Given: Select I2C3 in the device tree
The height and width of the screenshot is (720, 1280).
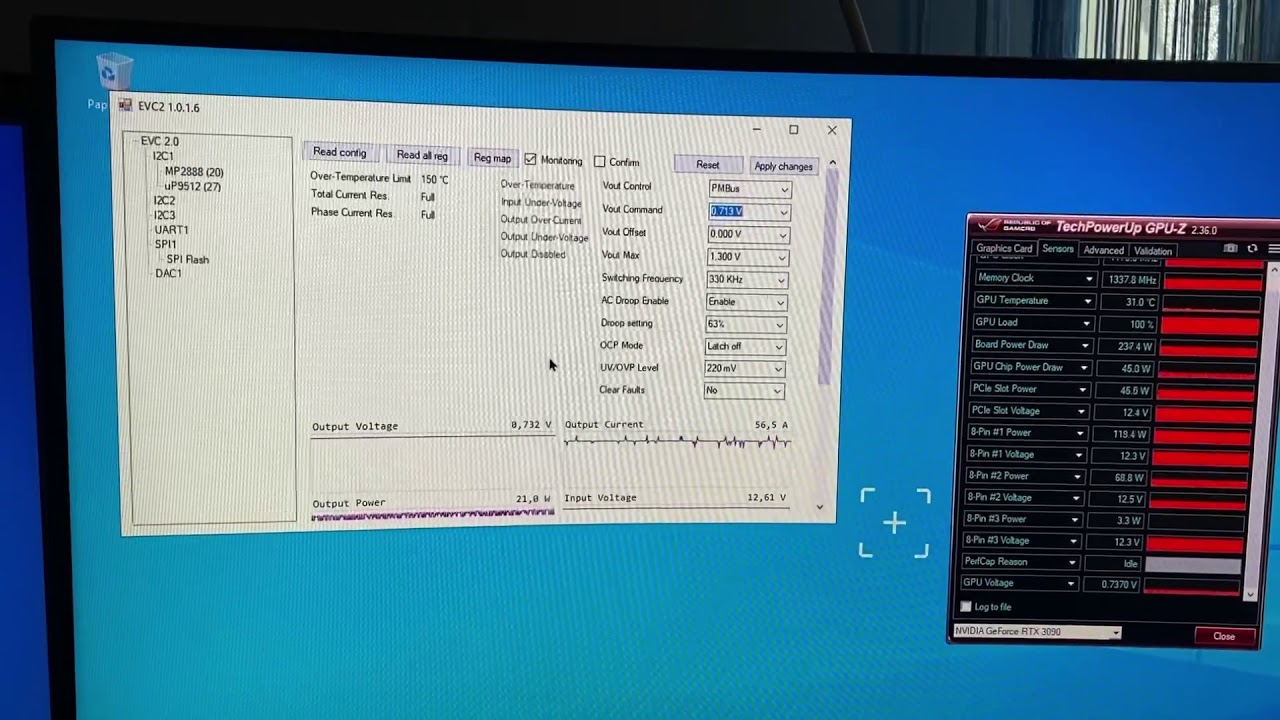Looking at the screenshot, I should pos(164,215).
